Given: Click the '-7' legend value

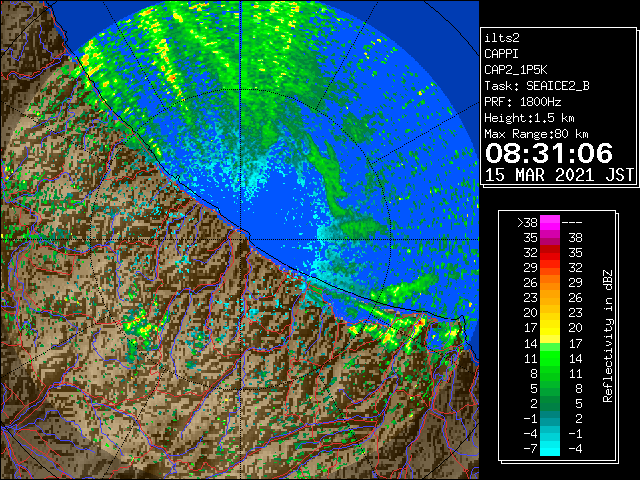Looking at the screenshot, I should (530, 448).
